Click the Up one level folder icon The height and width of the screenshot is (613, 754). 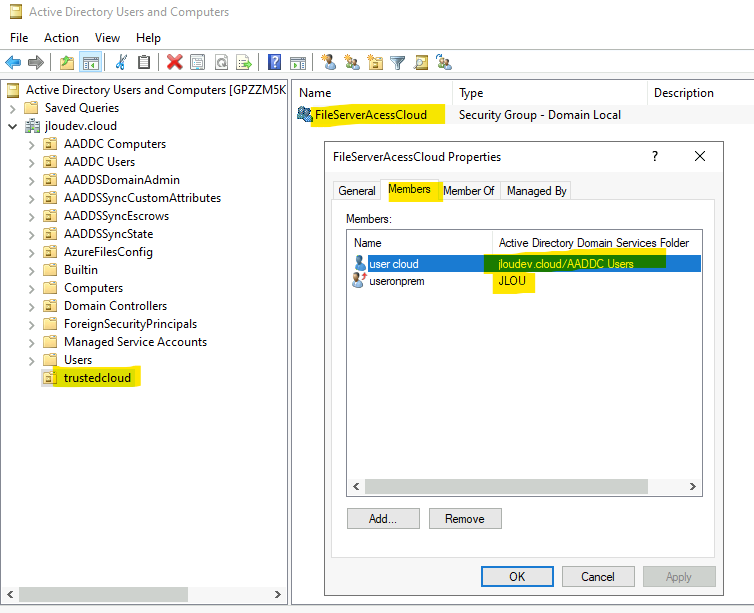click(x=67, y=63)
